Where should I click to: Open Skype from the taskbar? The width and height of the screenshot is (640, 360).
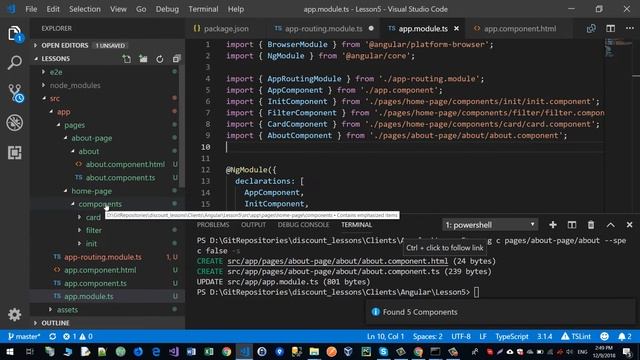(383, 351)
